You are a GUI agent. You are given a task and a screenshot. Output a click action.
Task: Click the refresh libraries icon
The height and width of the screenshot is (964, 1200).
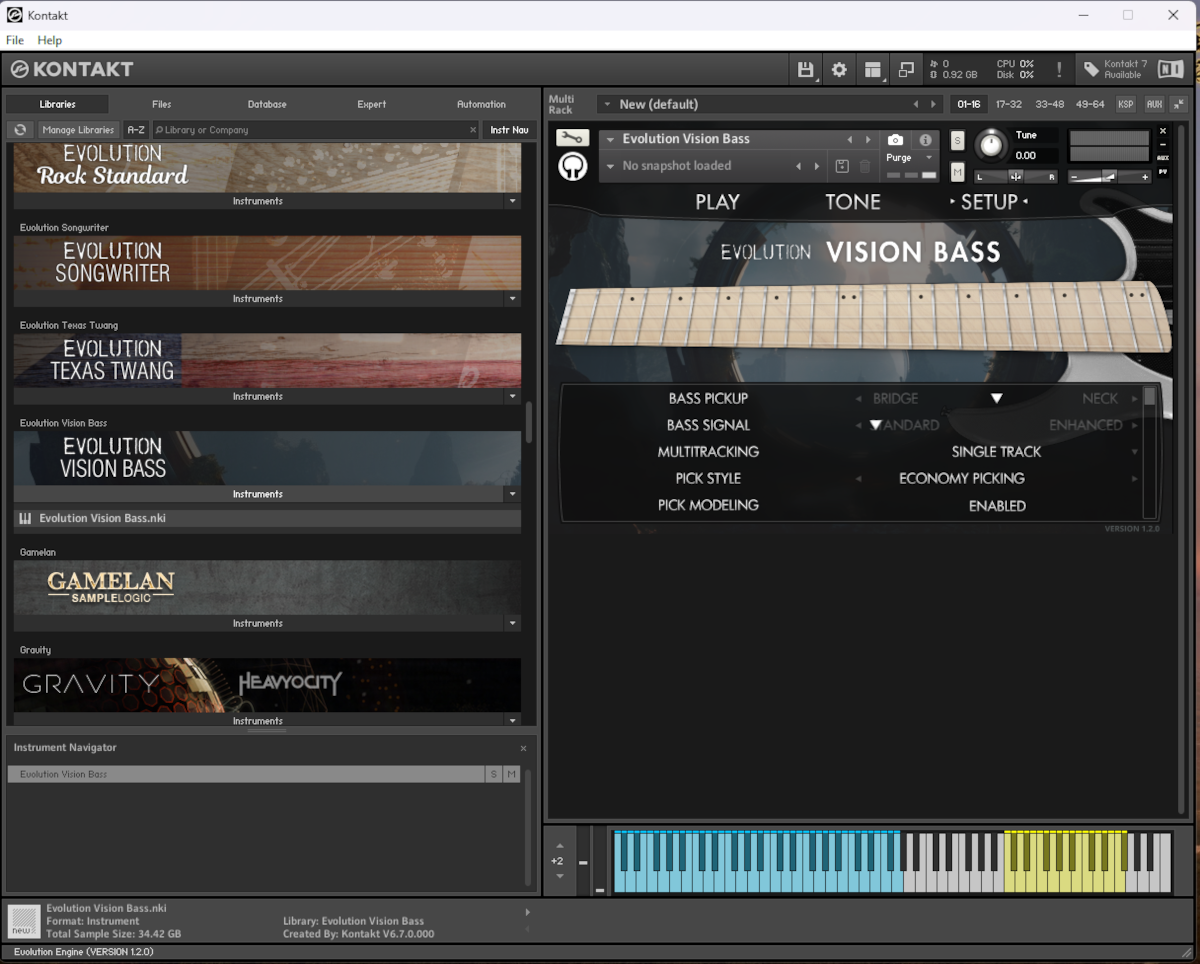19,130
